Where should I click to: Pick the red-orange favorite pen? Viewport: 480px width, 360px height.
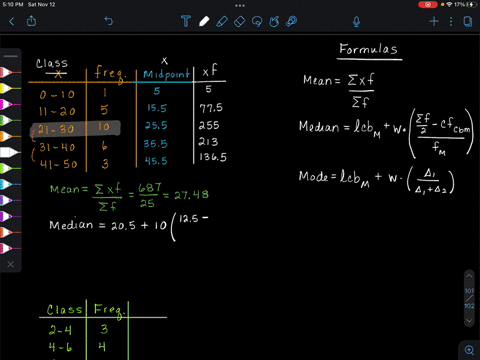coord(10,232)
